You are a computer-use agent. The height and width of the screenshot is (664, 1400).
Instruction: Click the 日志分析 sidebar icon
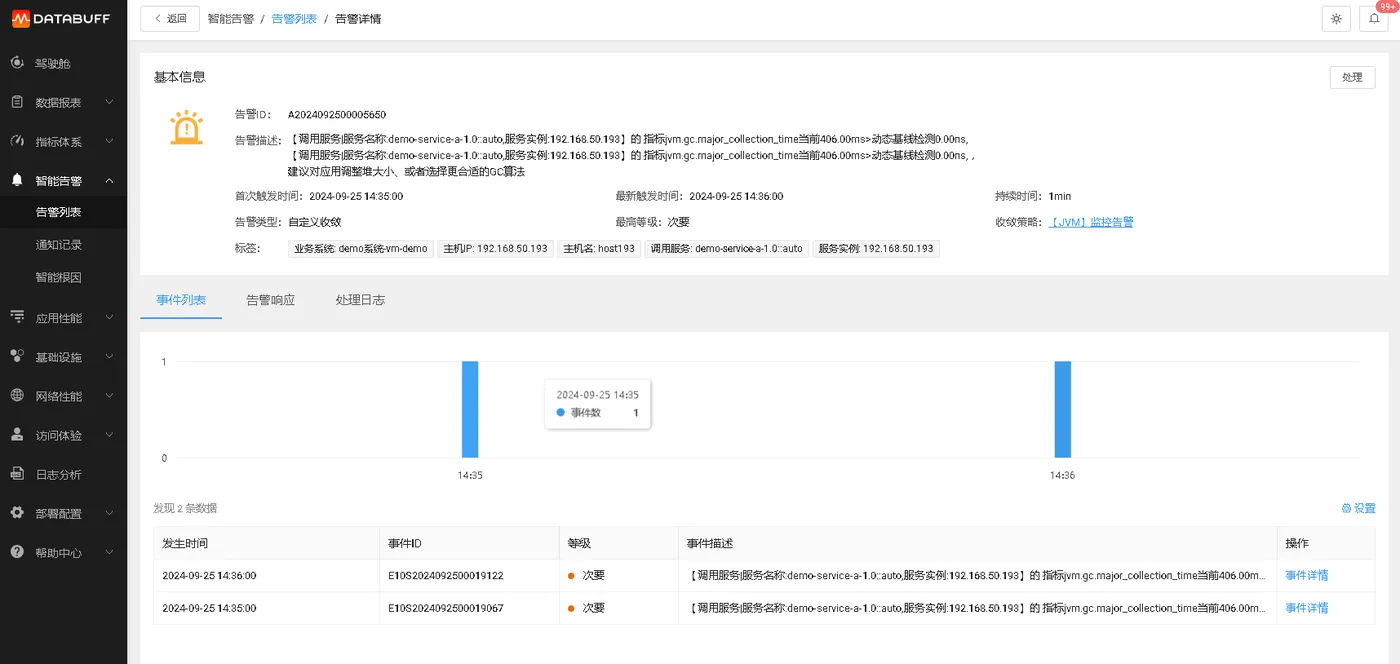(x=17, y=474)
